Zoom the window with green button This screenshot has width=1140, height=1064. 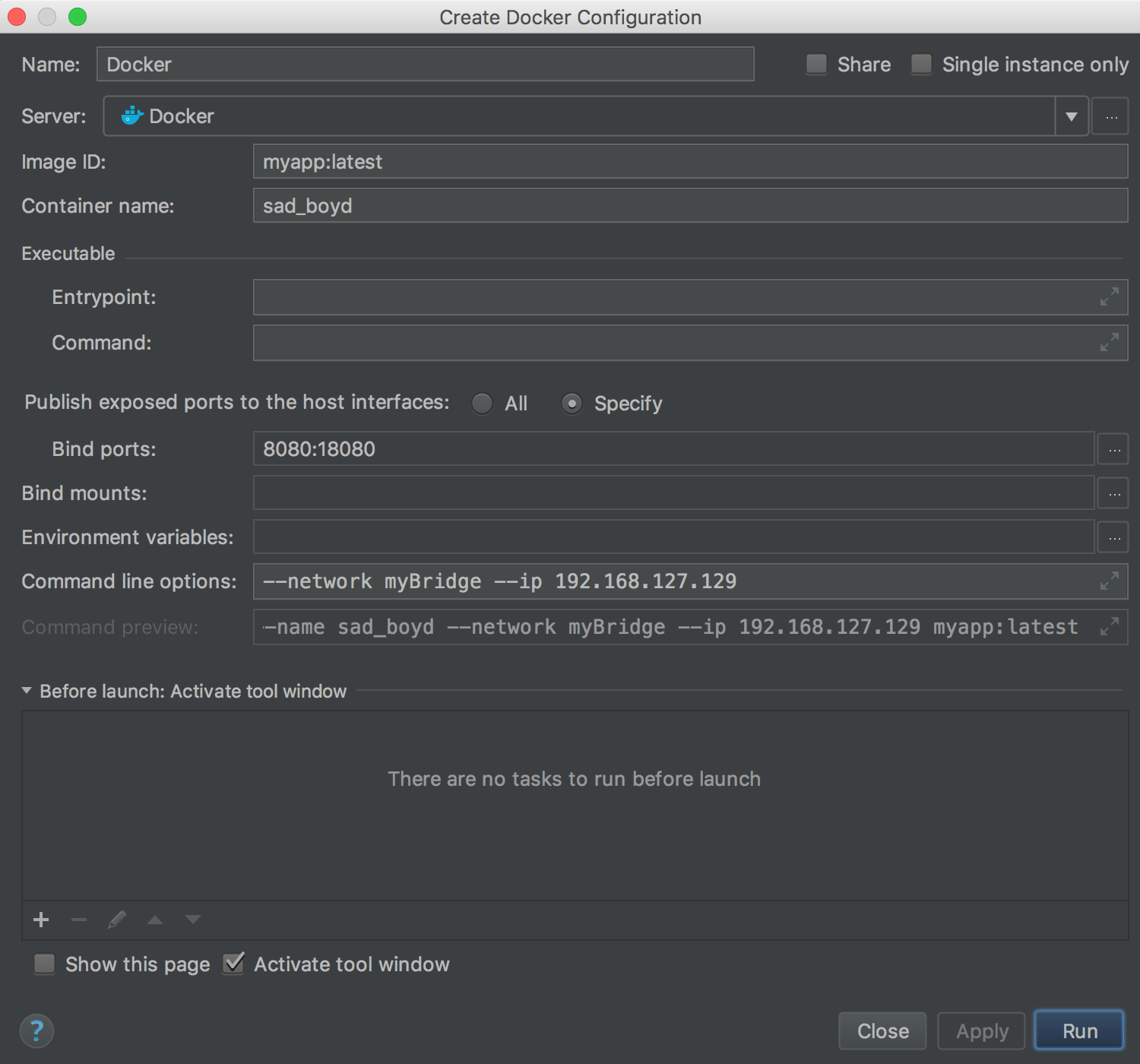click(78, 17)
